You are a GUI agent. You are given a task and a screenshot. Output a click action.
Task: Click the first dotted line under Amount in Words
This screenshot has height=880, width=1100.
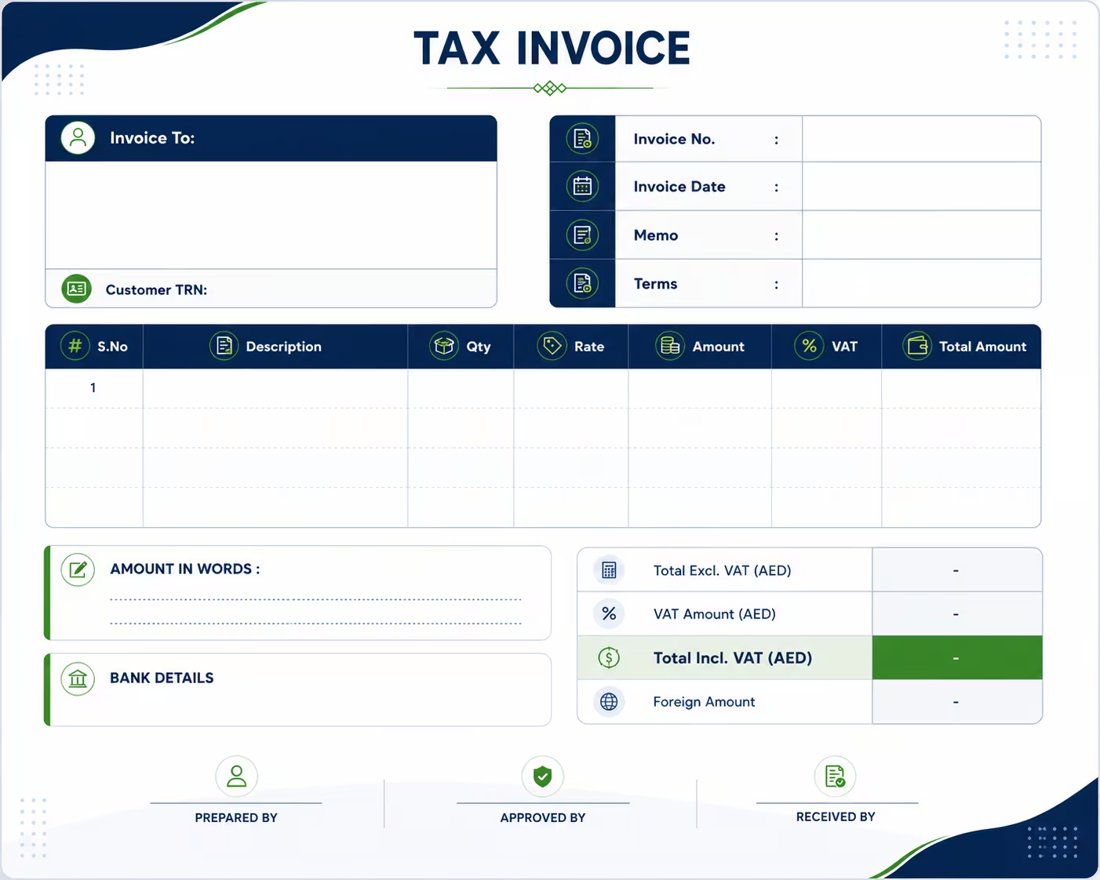[316, 600]
